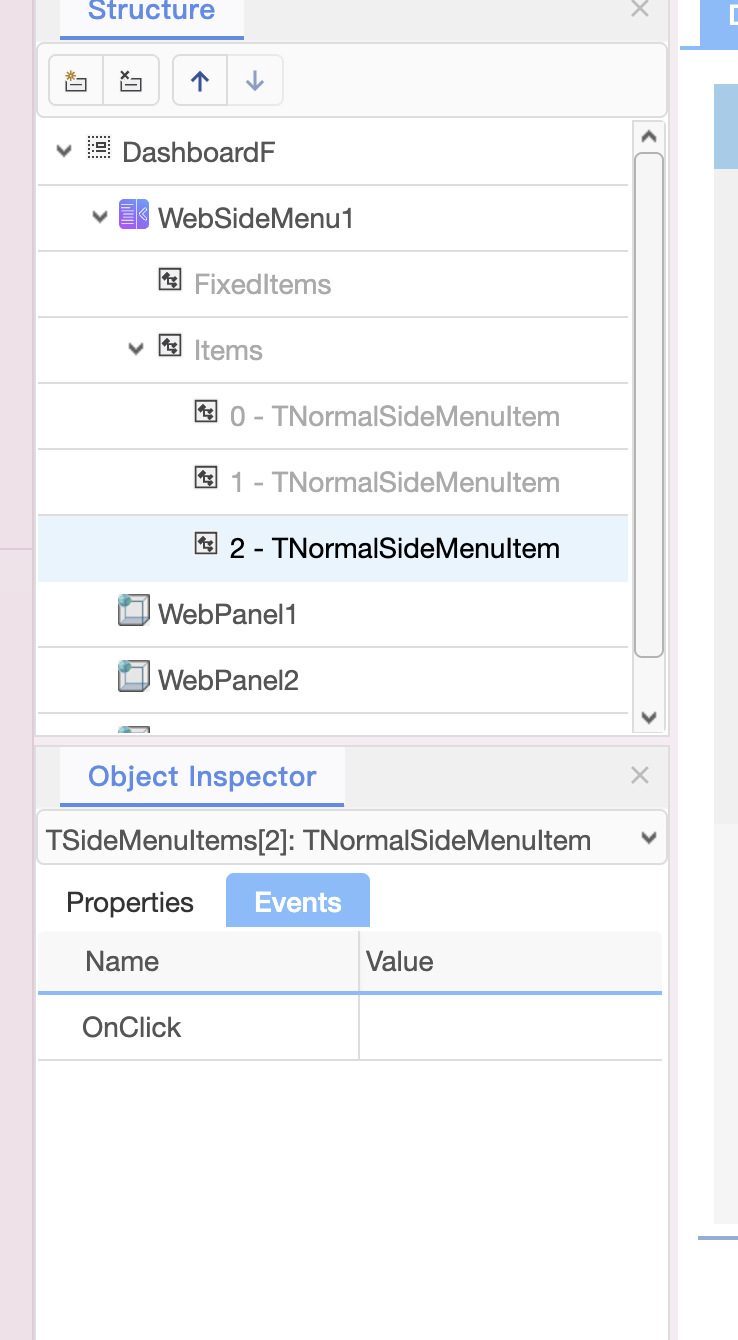The width and height of the screenshot is (738, 1340).
Task: Close the Object Inspector panel
Action: coord(640,775)
